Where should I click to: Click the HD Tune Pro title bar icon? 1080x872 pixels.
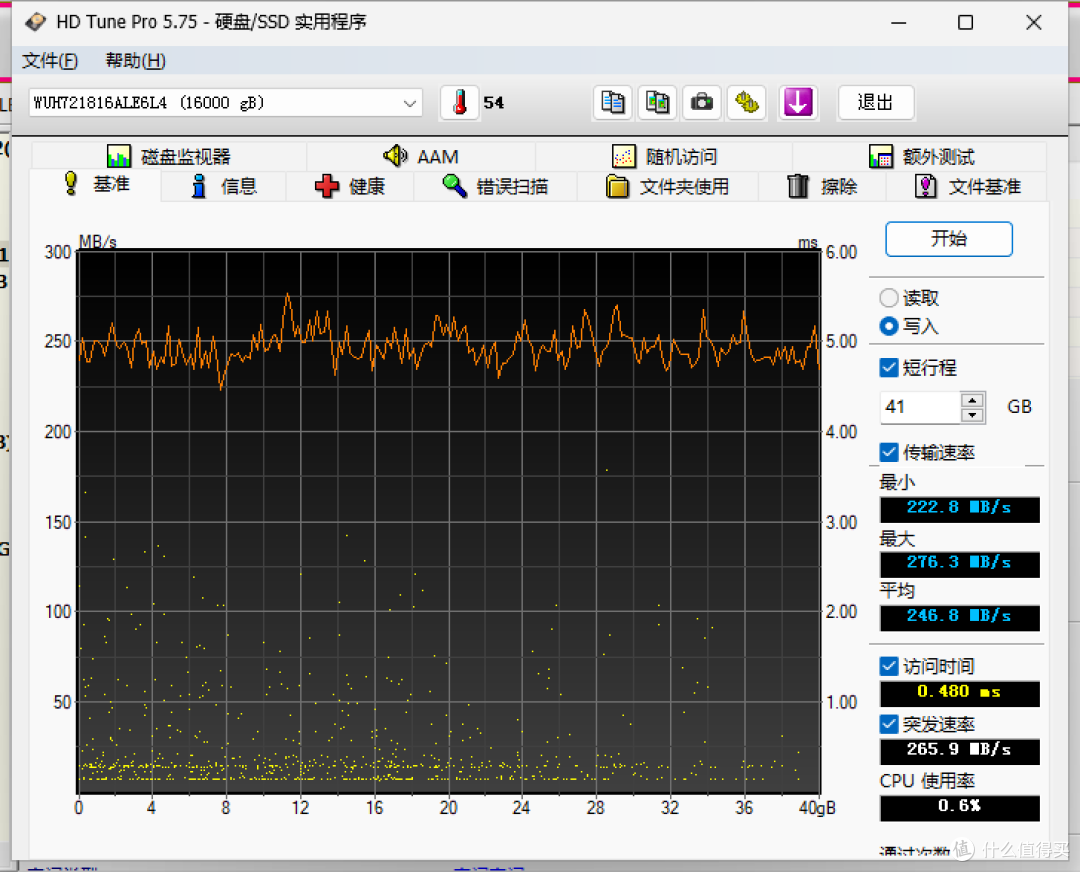click(35, 22)
